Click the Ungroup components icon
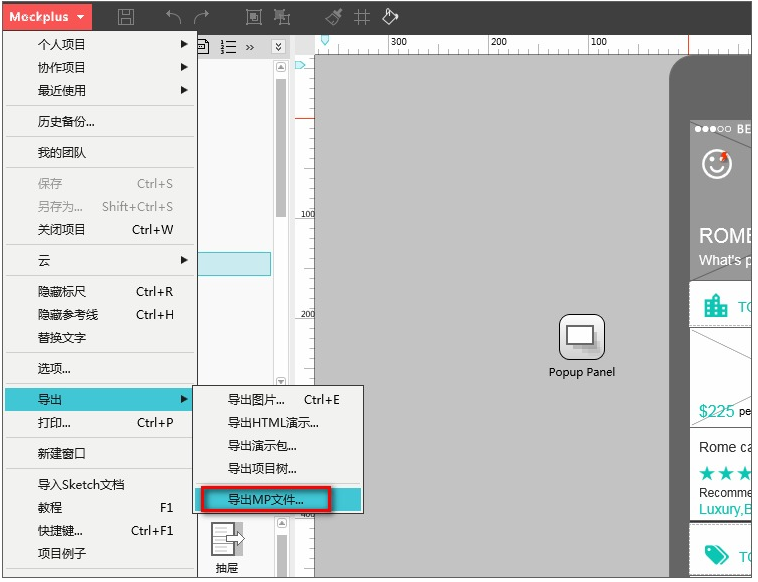 (x=282, y=17)
